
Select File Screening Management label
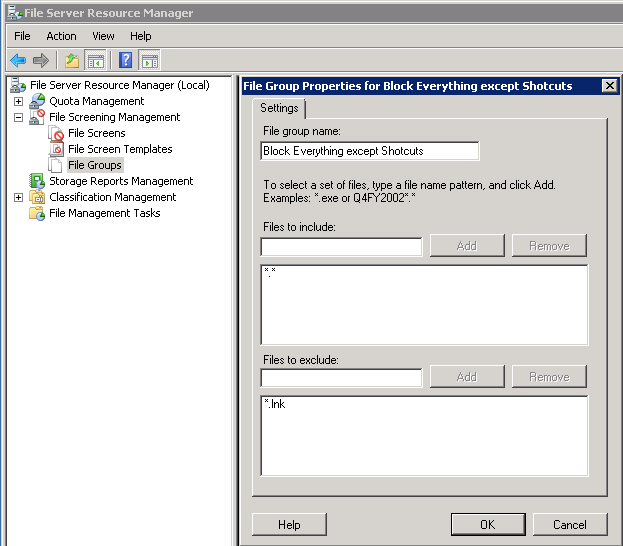click(x=114, y=117)
